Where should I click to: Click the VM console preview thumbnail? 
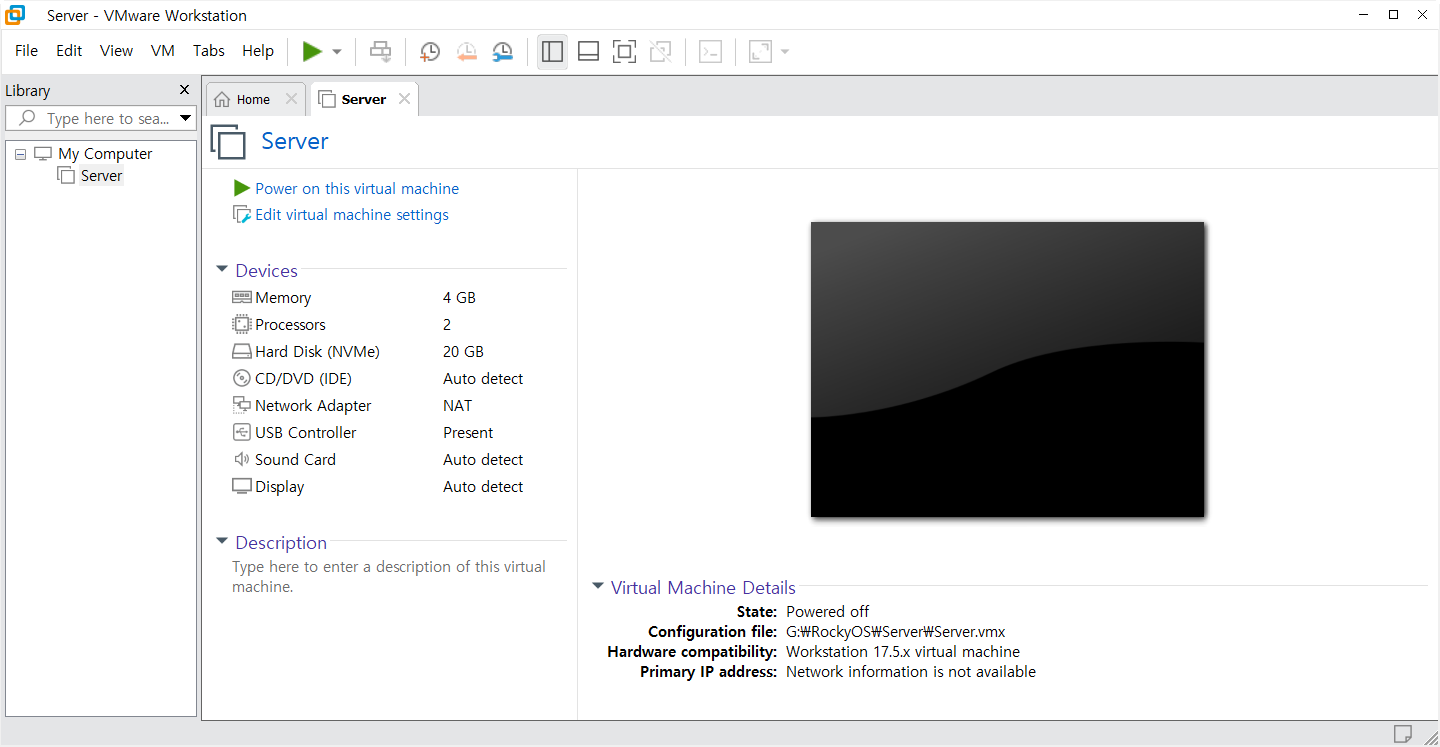click(1007, 369)
